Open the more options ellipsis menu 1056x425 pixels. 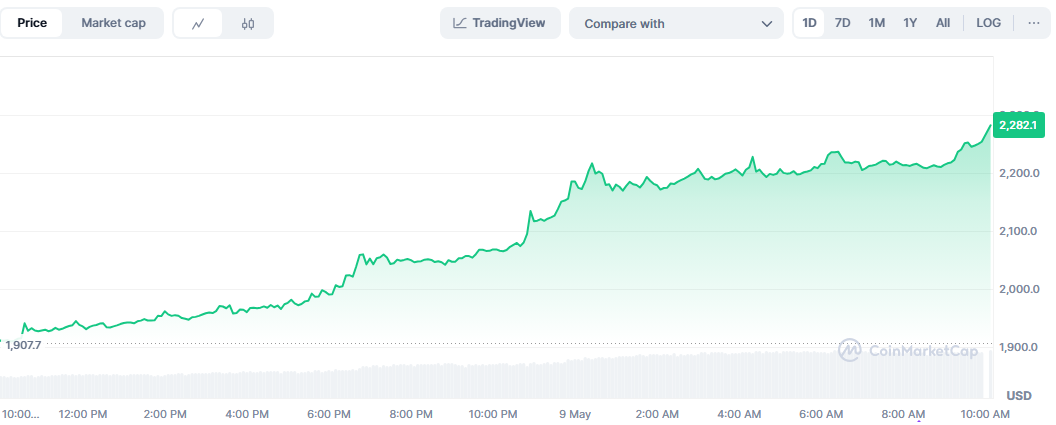pos(1033,23)
